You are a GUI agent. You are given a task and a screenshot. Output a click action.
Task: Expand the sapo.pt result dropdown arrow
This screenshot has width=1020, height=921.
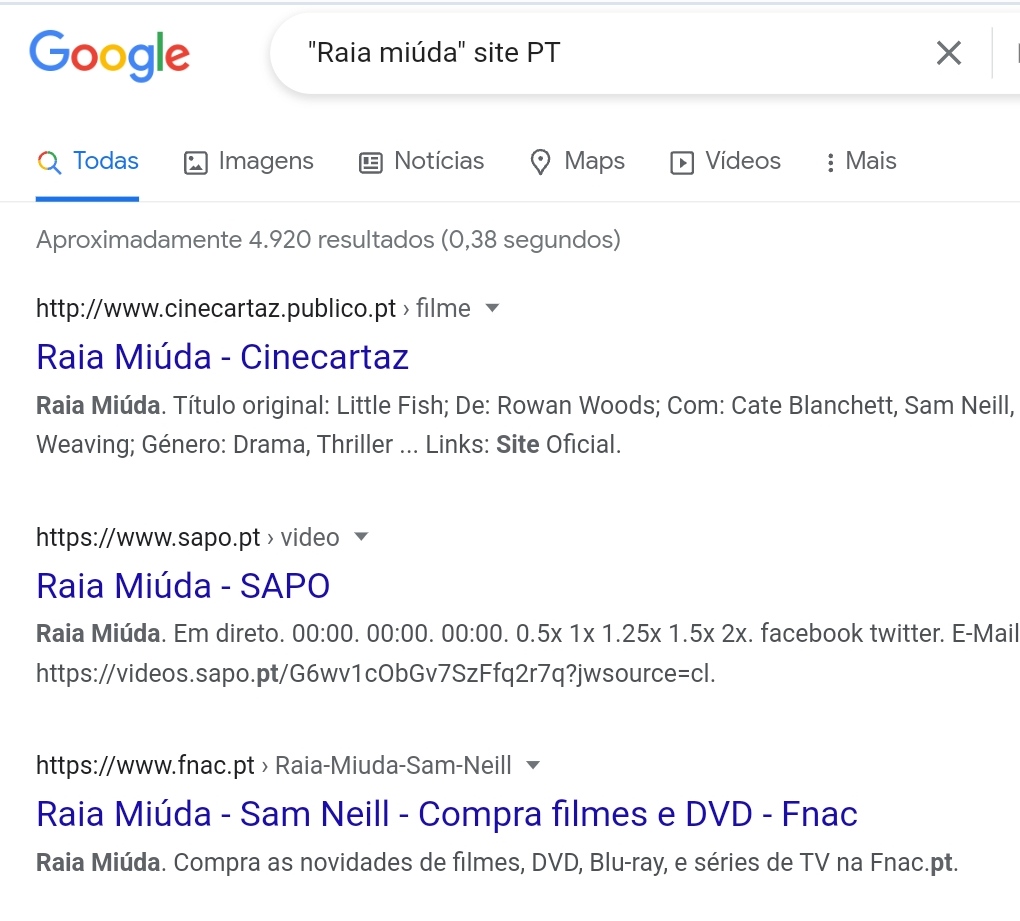pos(361,537)
